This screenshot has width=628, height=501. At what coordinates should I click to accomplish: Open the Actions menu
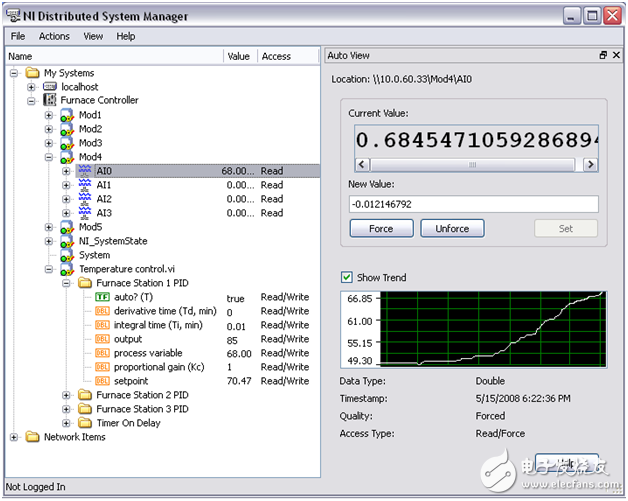point(54,36)
